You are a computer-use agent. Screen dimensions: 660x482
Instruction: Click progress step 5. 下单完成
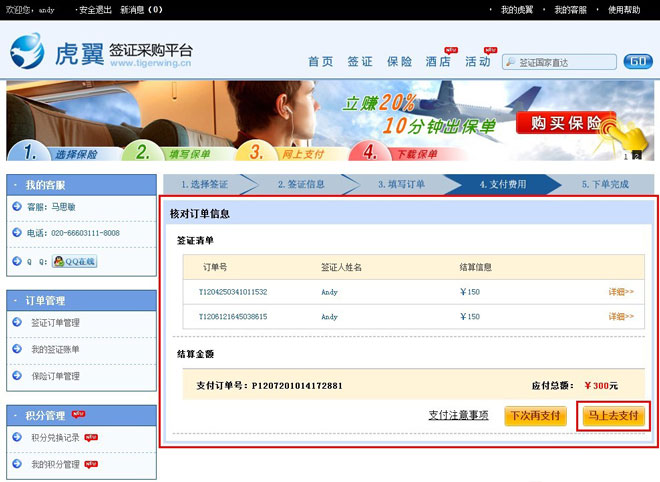point(605,184)
